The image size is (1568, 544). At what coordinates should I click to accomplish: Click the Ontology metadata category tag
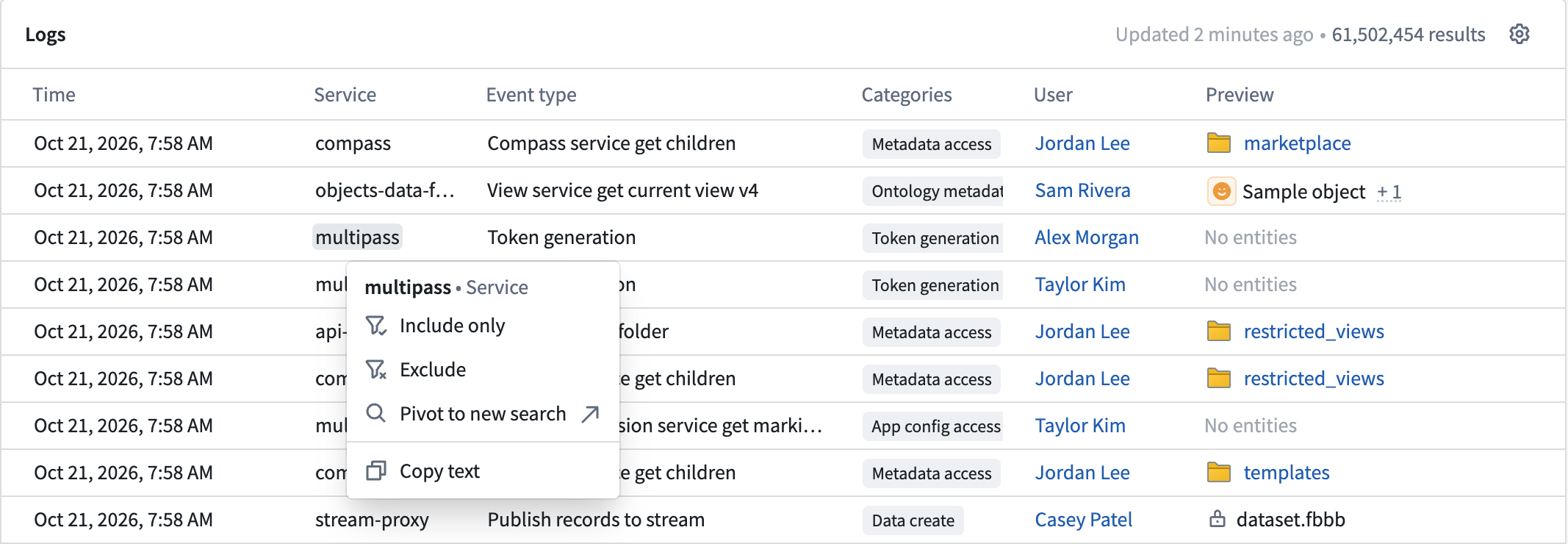[933, 191]
